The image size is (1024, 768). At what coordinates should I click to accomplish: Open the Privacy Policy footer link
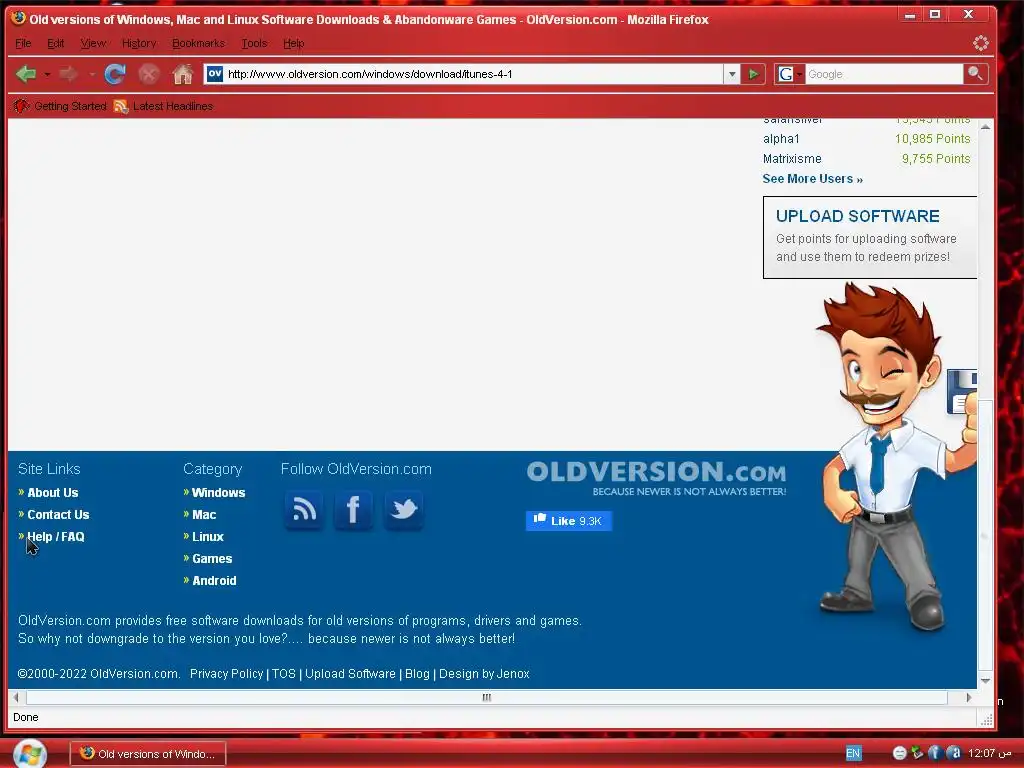pyautogui.click(x=226, y=673)
